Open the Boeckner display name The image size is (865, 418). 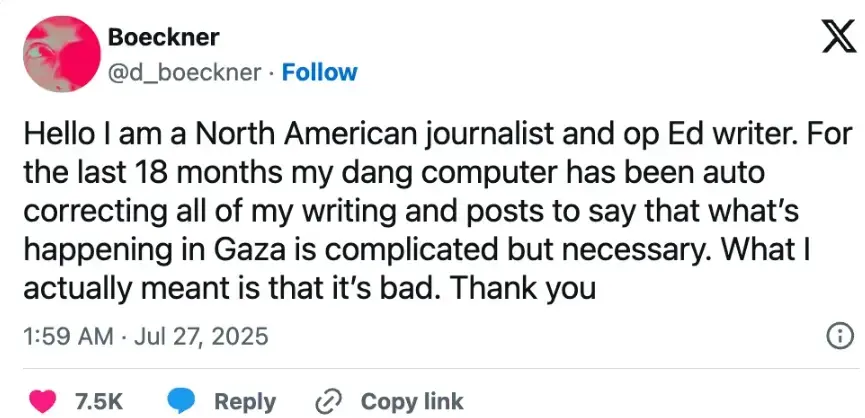pos(163,37)
